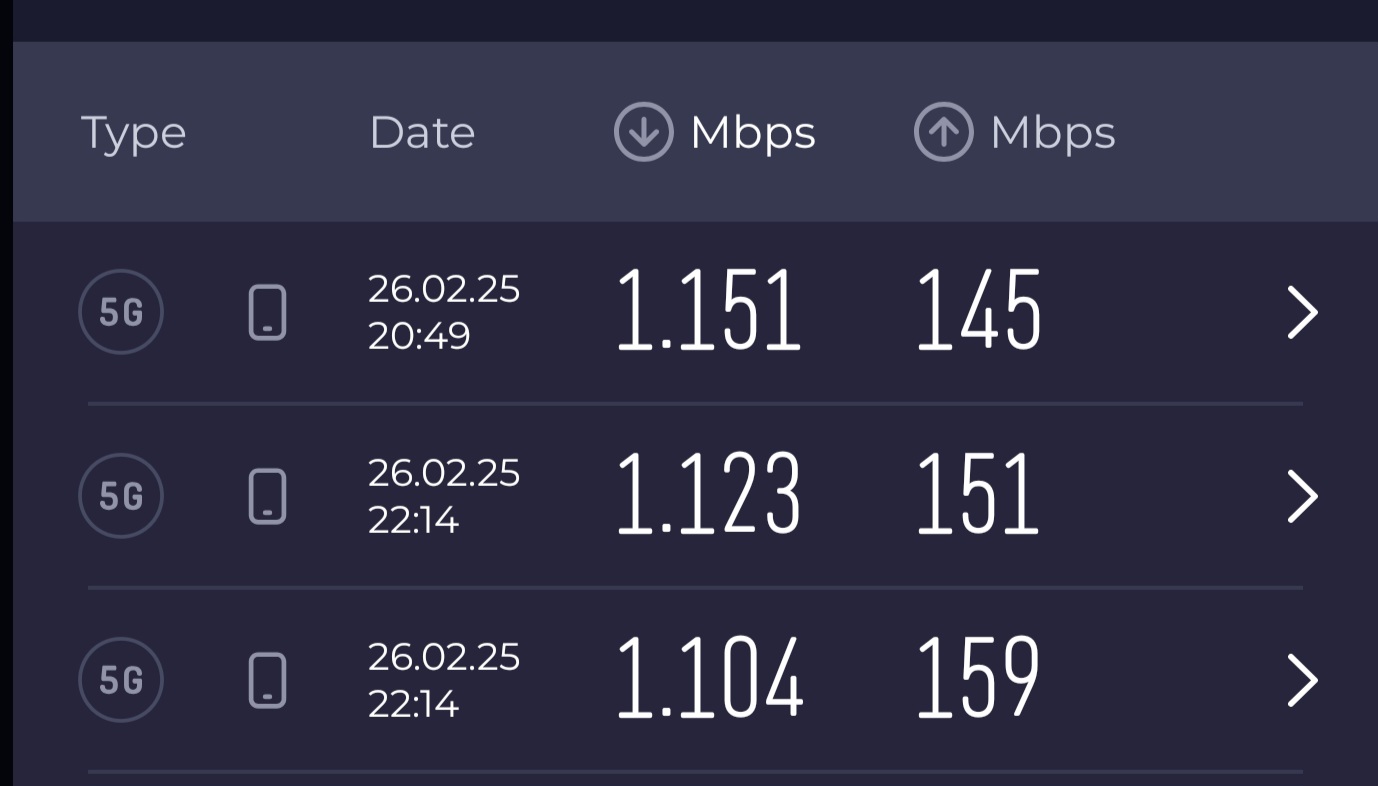
Task: Open details via chevron on the 1.123 result
Action: [x=1302, y=497]
